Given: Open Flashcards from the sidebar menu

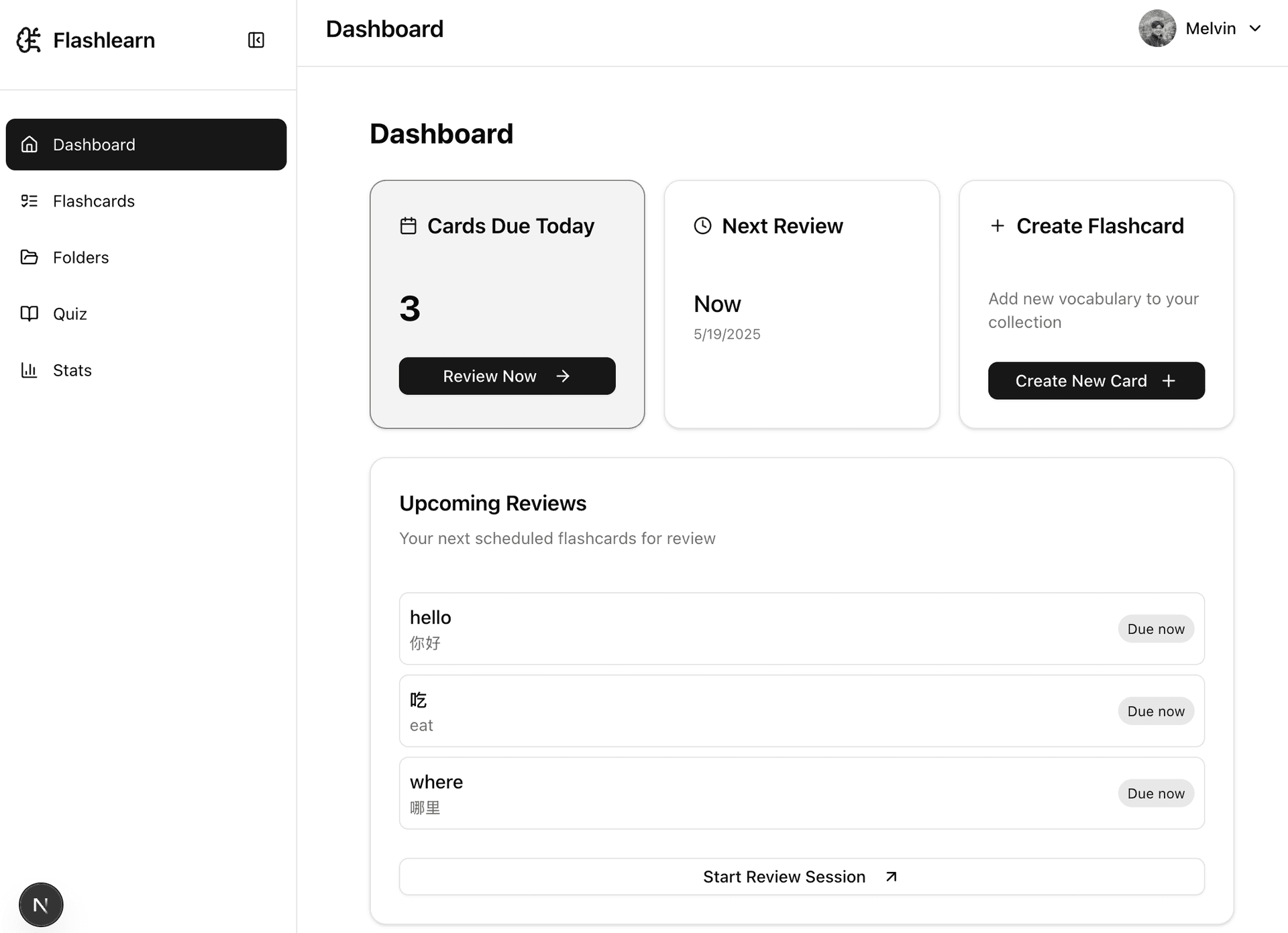Looking at the screenshot, I should (x=93, y=201).
